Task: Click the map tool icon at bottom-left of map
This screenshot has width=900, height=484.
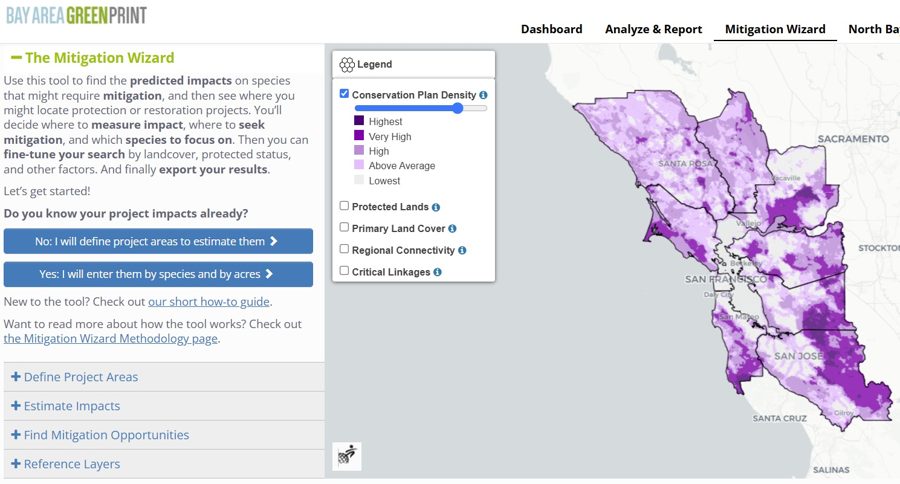Action: coord(347,456)
